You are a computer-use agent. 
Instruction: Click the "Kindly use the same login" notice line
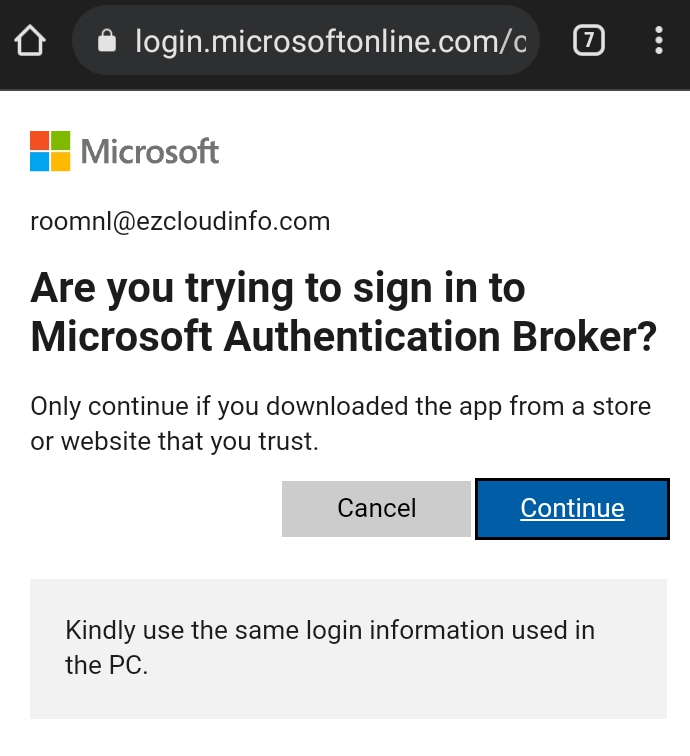330,631
